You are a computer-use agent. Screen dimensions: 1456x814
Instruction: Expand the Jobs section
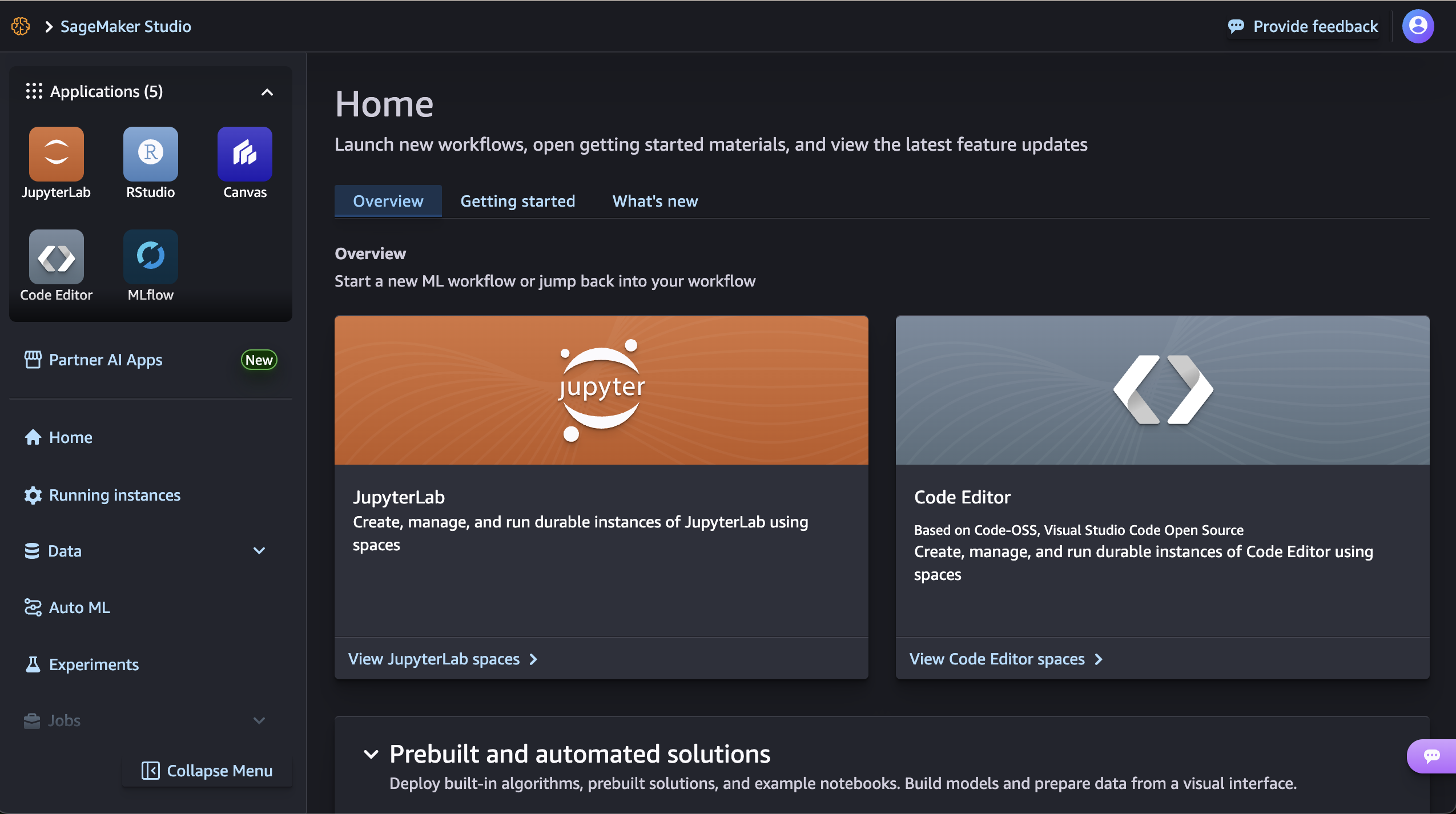(x=260, y=720)
